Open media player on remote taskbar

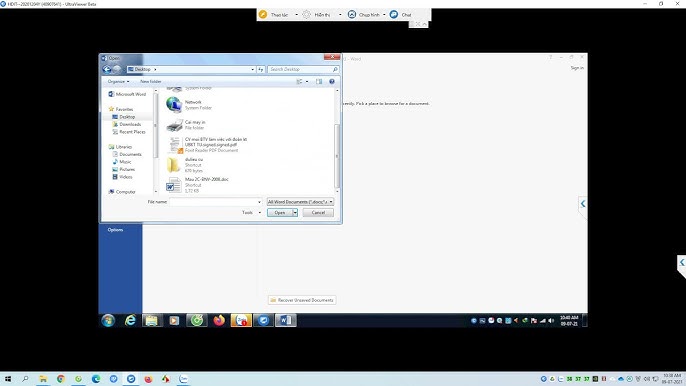(x=174, y=320)
